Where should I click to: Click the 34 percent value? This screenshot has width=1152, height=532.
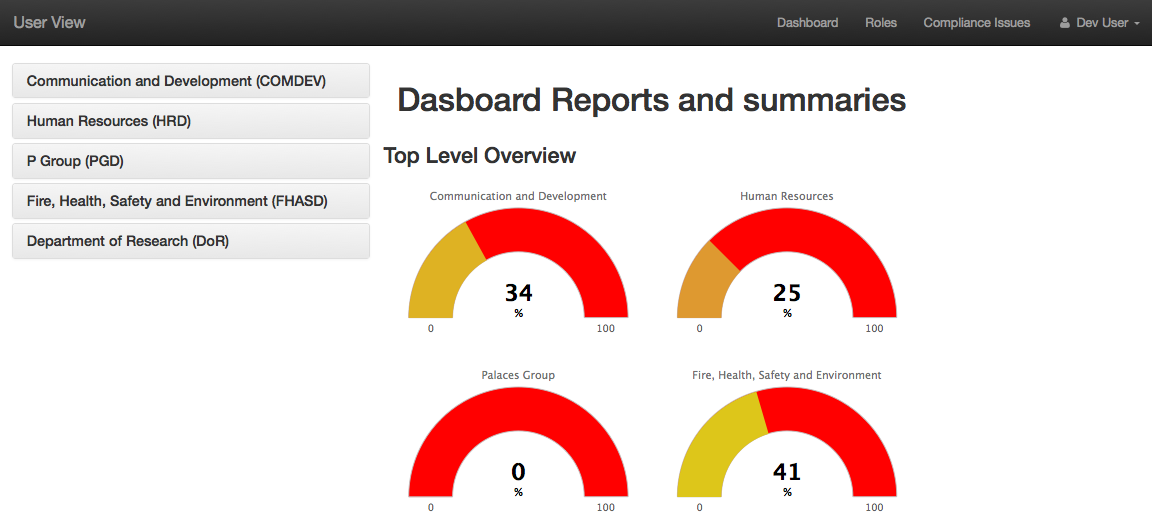(x=518, y=293)
